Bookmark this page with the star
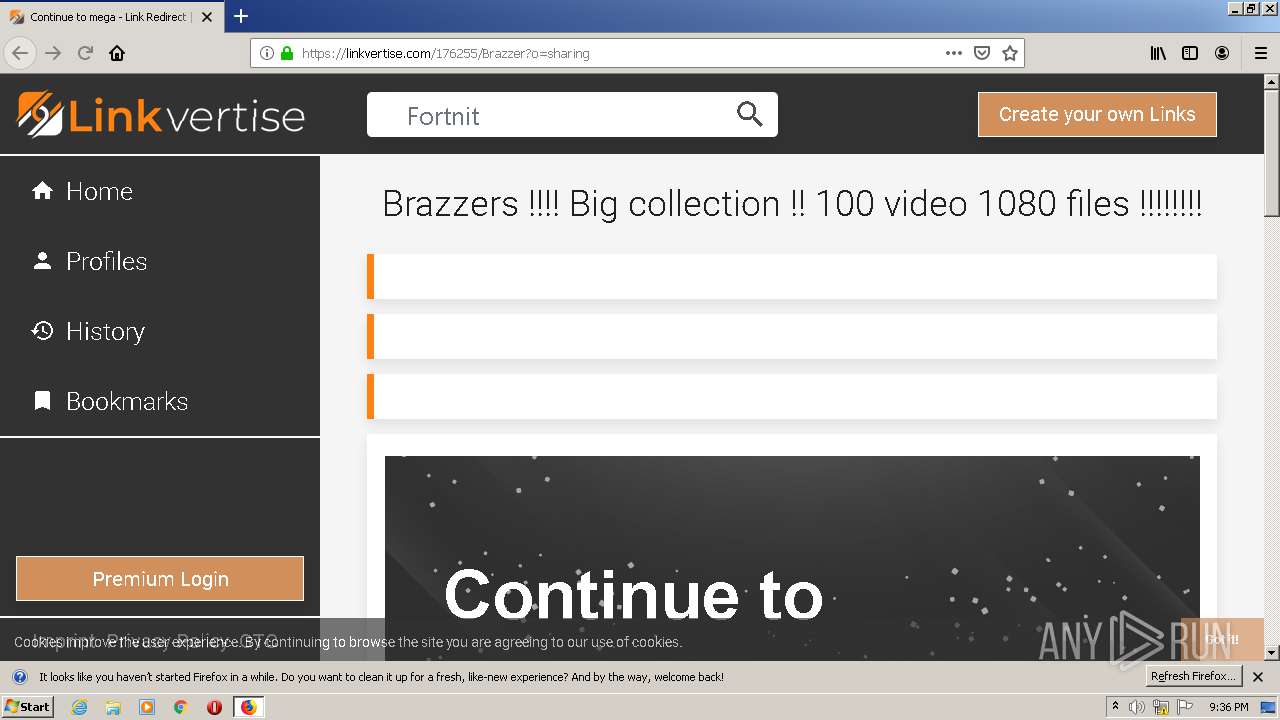Image resolution: width=1280 pixels, height=720 pixels. (1010, 53)
